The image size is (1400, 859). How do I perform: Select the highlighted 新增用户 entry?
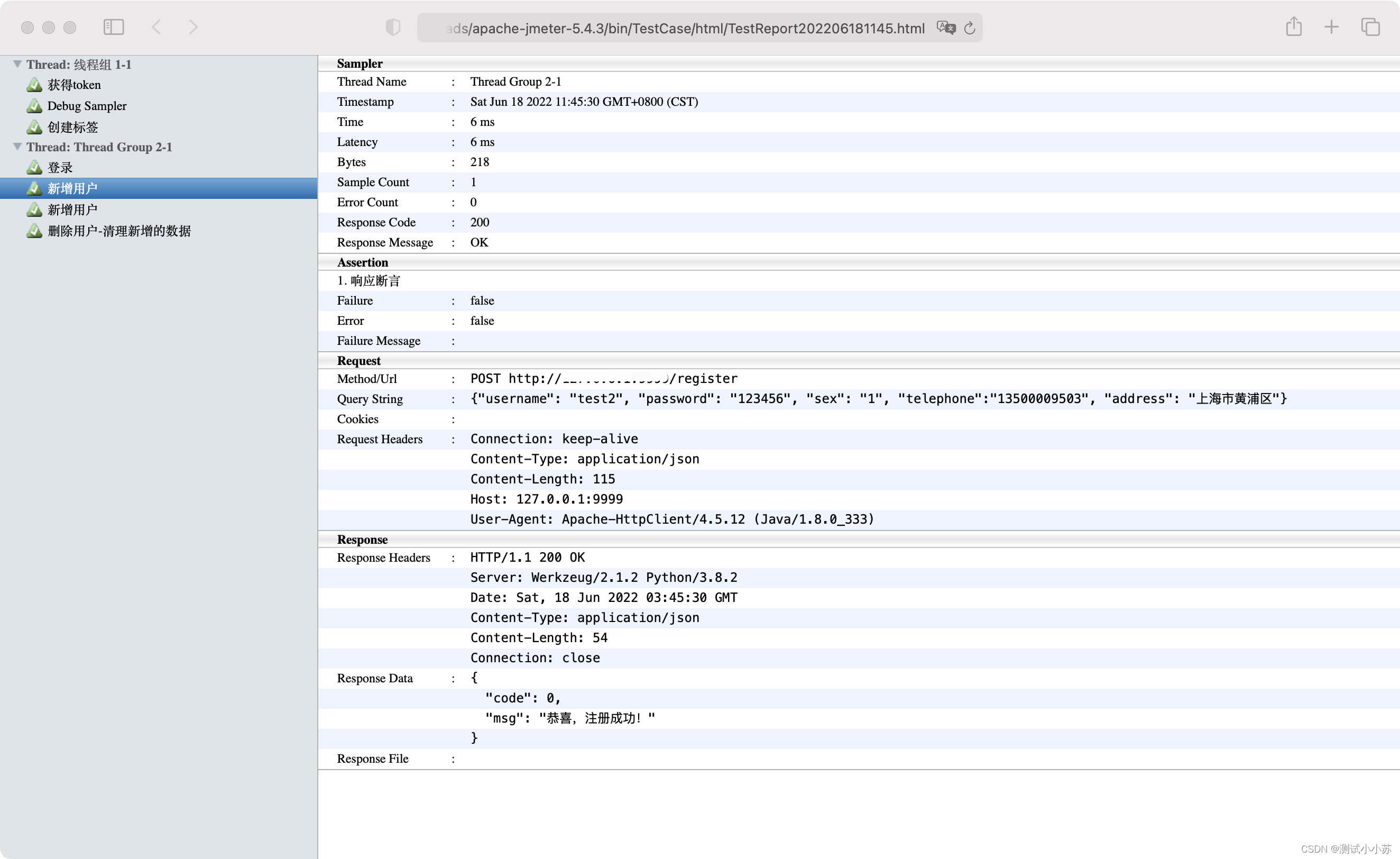(x=72, y=188)
